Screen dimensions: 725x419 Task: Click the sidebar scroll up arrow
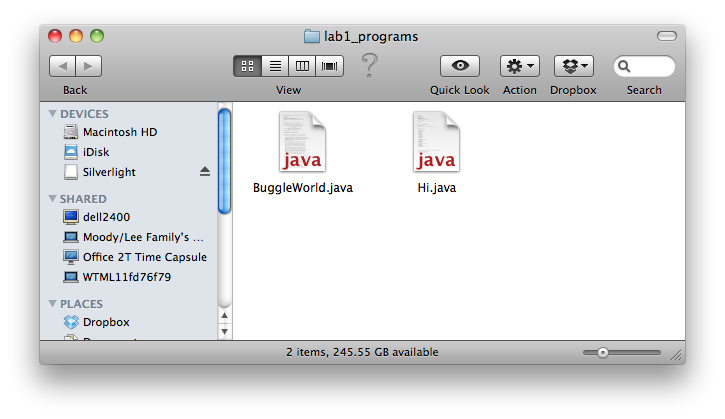(x=224, y=316)
